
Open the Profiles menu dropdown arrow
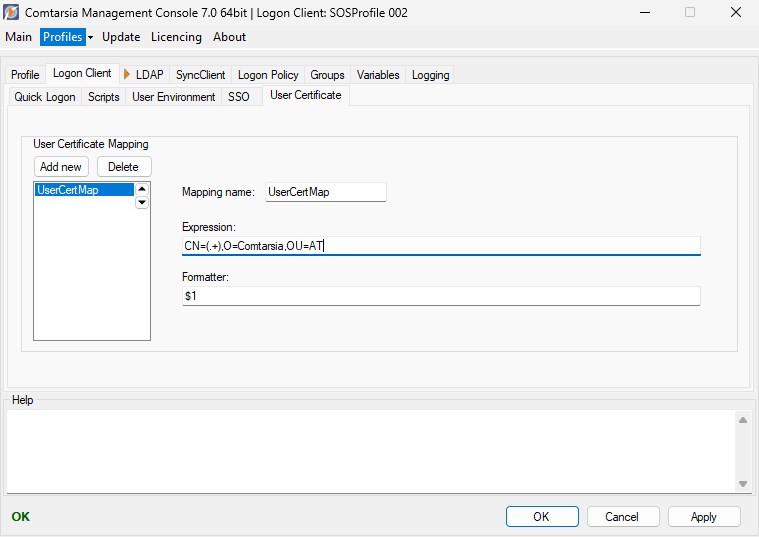pyautogui.click(x=90, y=37)
